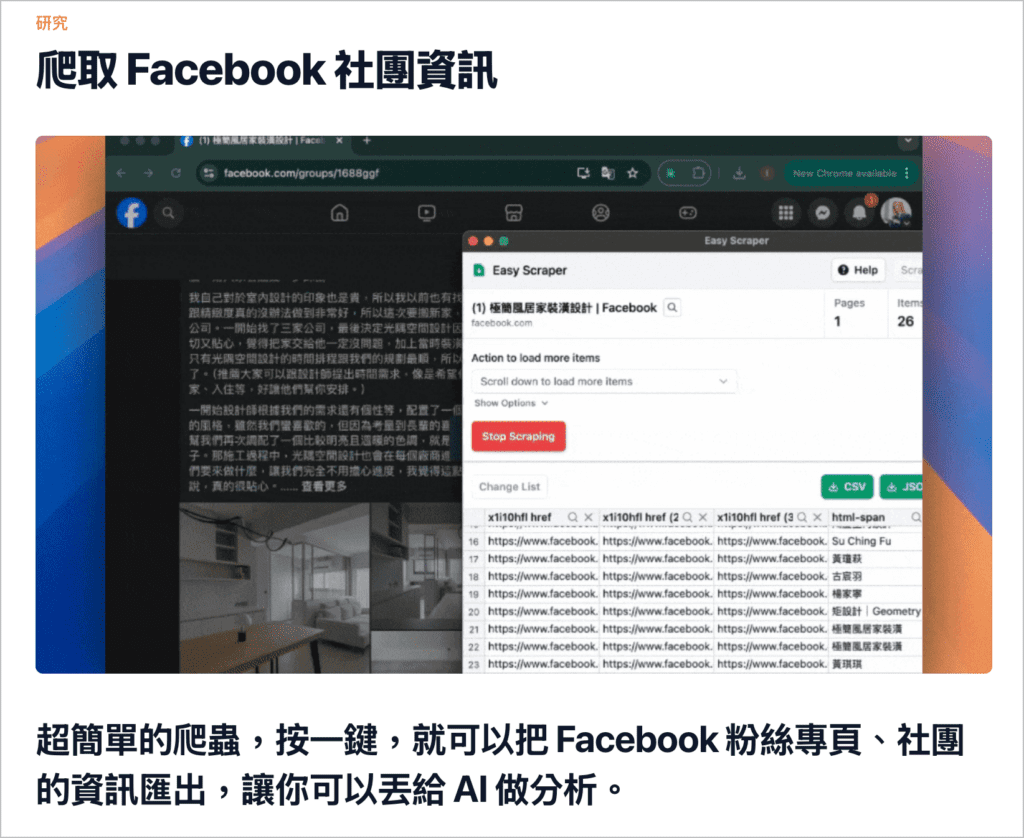
Task: Open Scroll down to load more items dropdown
Action: point(604,381)
